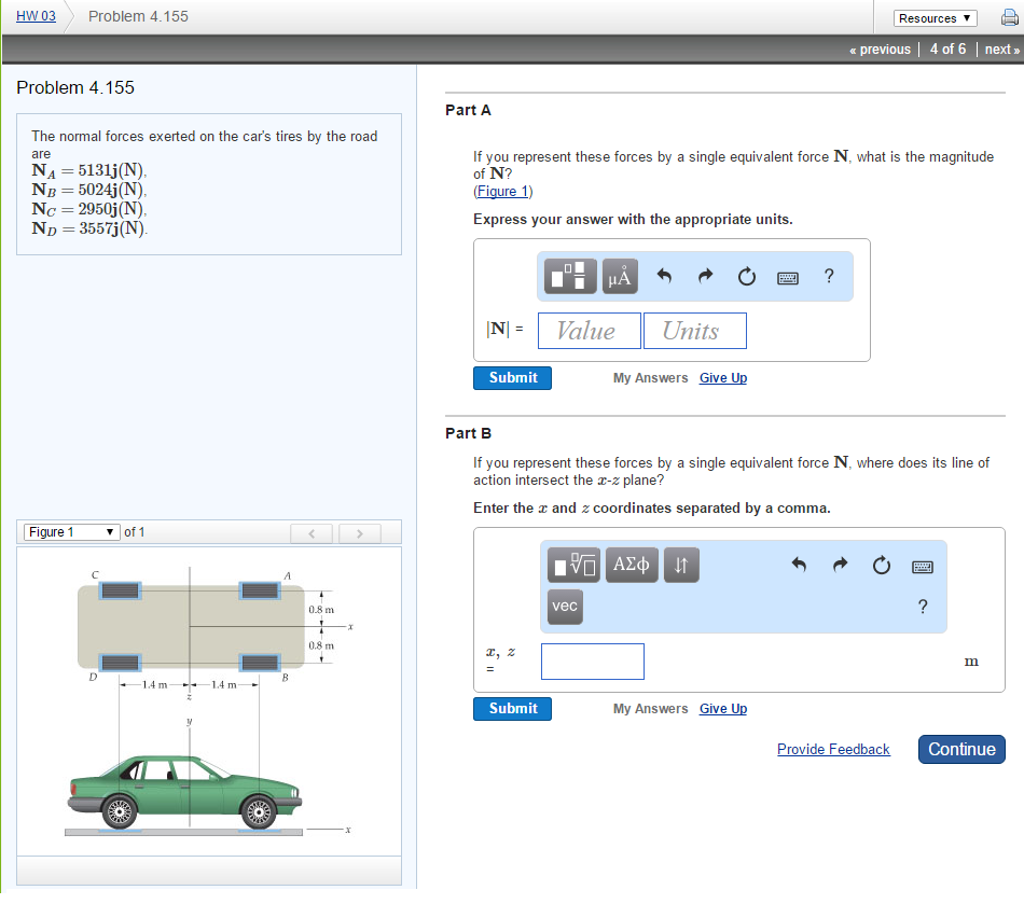Click the Value input field in Part A
The height and width of the screenshot is (904, 1024).
tap(588, 330)
